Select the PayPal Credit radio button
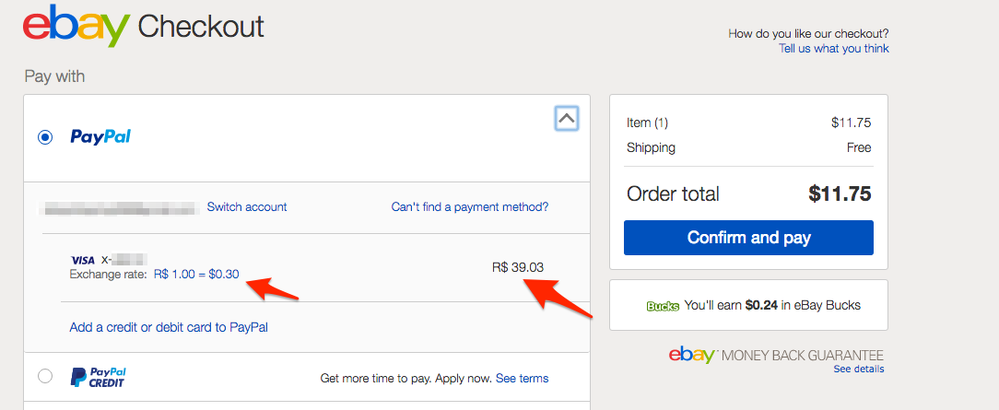Image resolution: width=999 pixels, height=410 pixels. [x=45, y=376]
